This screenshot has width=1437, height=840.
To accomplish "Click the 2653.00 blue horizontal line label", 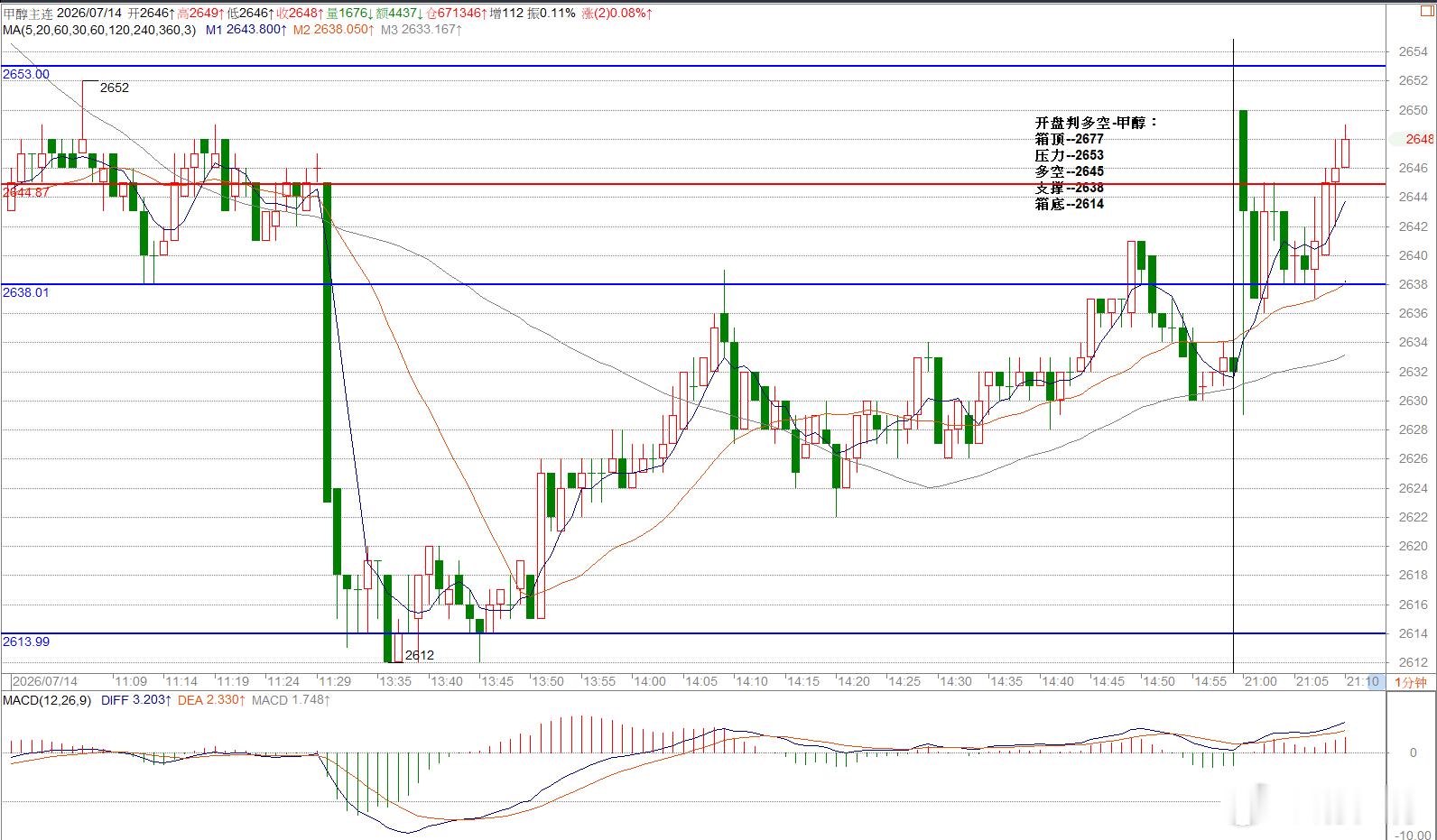I will (x=26, y=74).
